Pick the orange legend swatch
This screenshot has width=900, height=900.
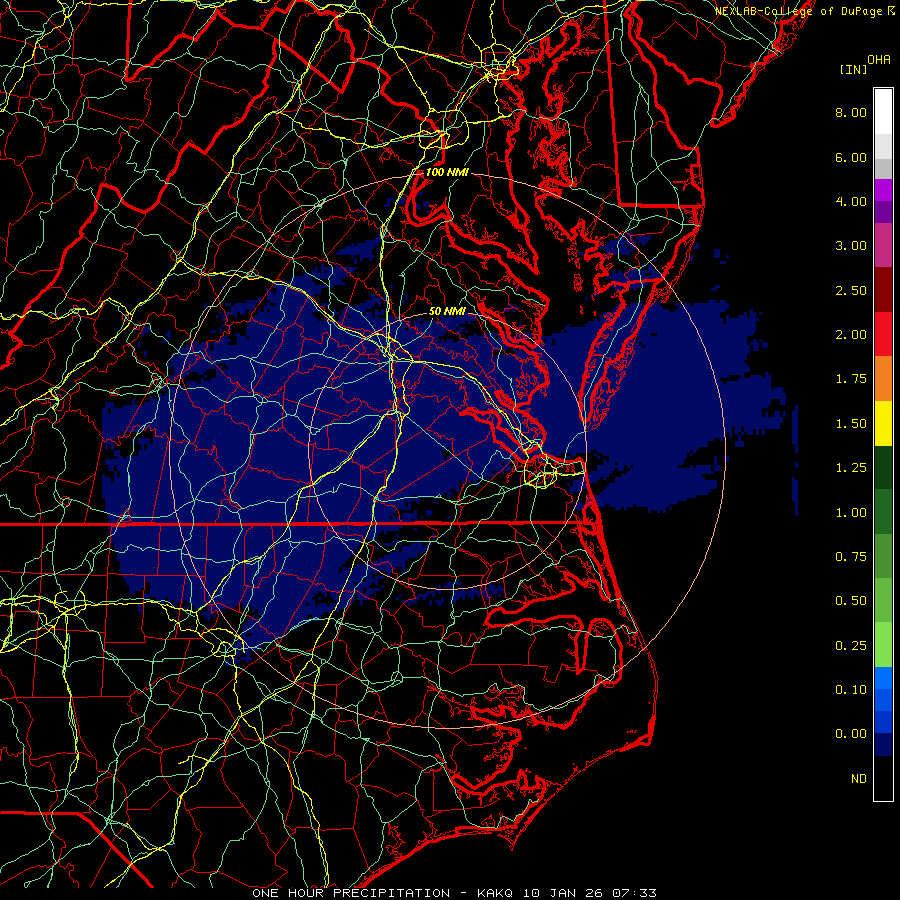883,379
